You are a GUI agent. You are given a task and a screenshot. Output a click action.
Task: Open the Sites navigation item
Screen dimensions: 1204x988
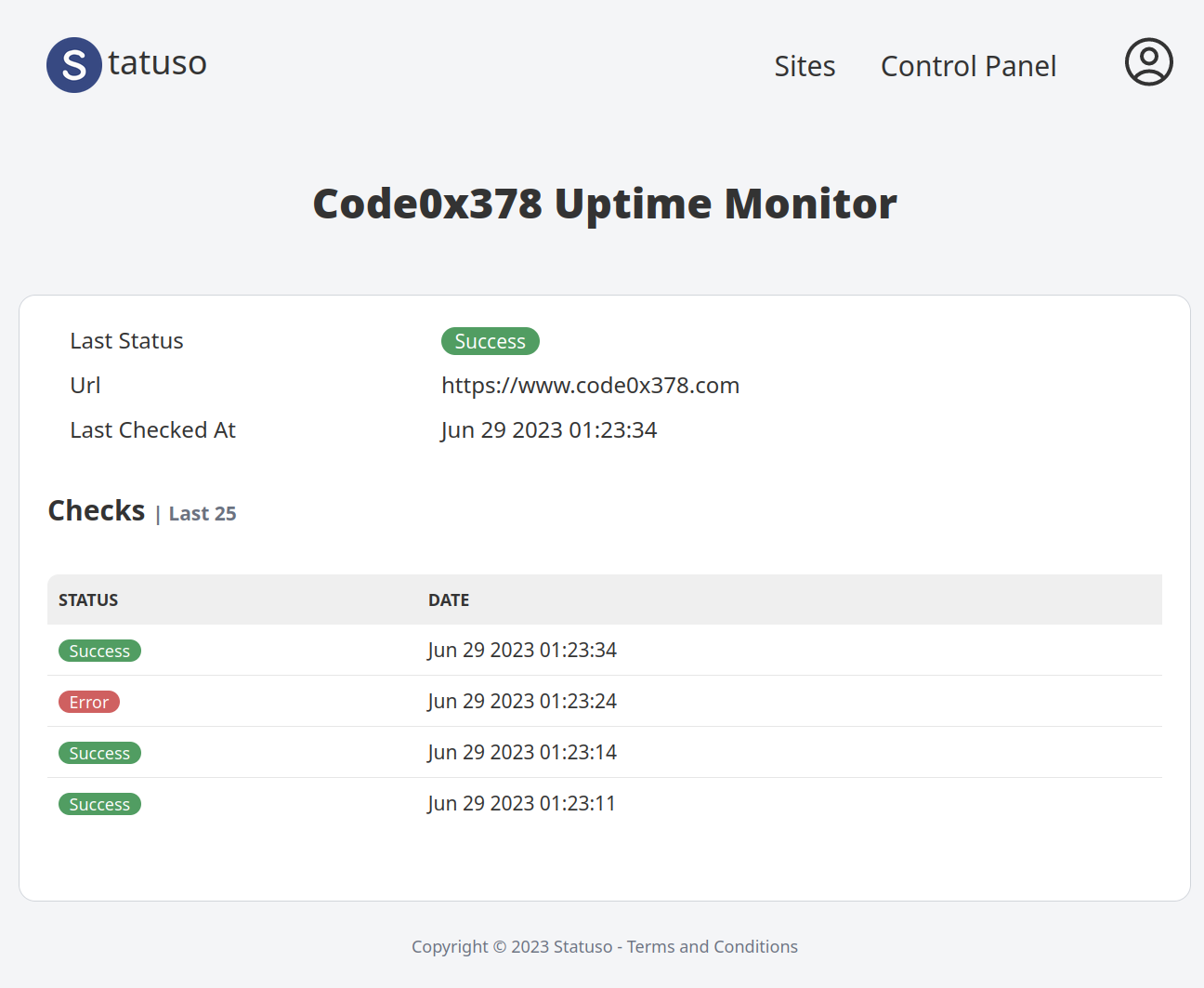point(805,66)
